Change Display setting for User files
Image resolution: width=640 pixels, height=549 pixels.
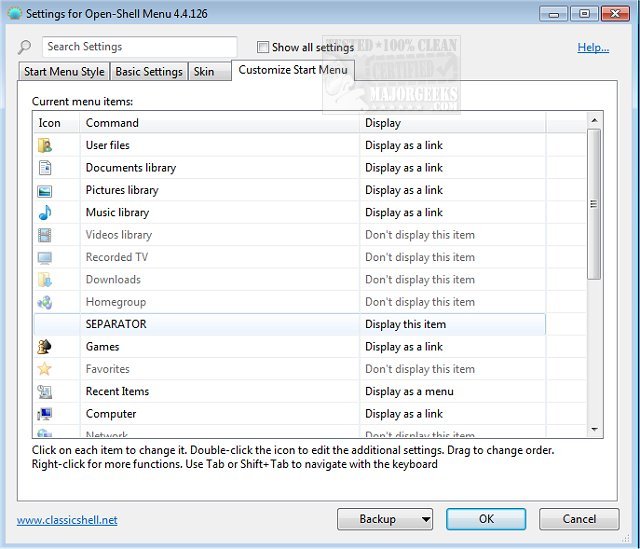pos(404,145)
